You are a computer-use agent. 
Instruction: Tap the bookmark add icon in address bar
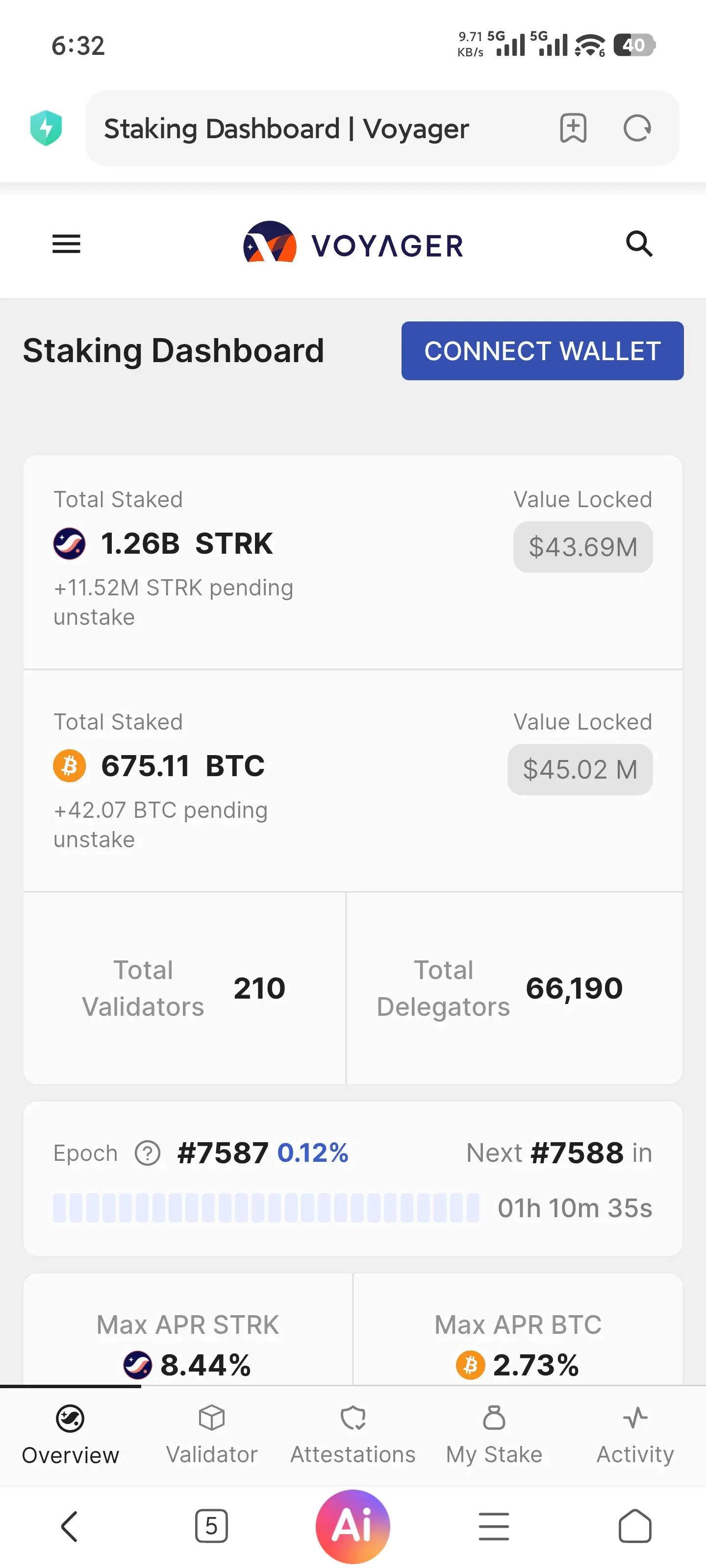(573, 128)
